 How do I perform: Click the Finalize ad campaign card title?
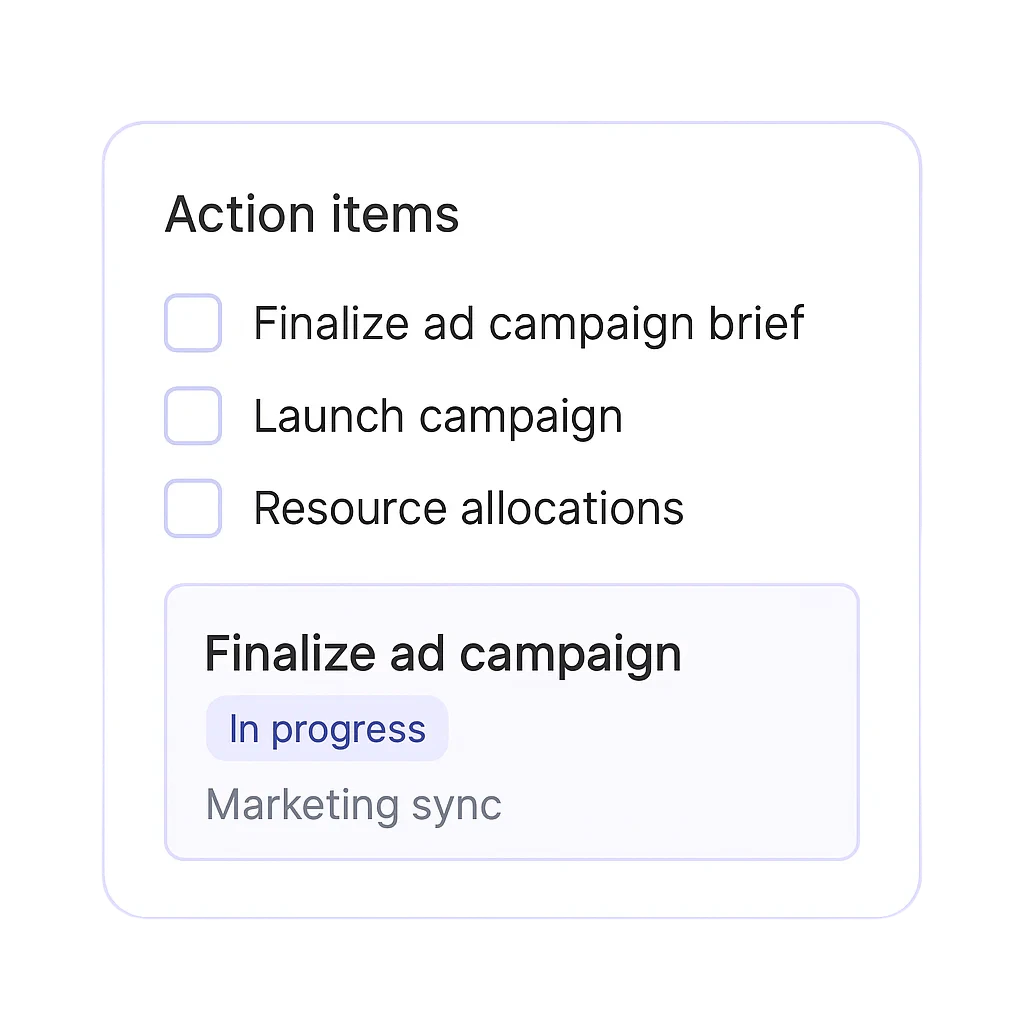point(442,652)
